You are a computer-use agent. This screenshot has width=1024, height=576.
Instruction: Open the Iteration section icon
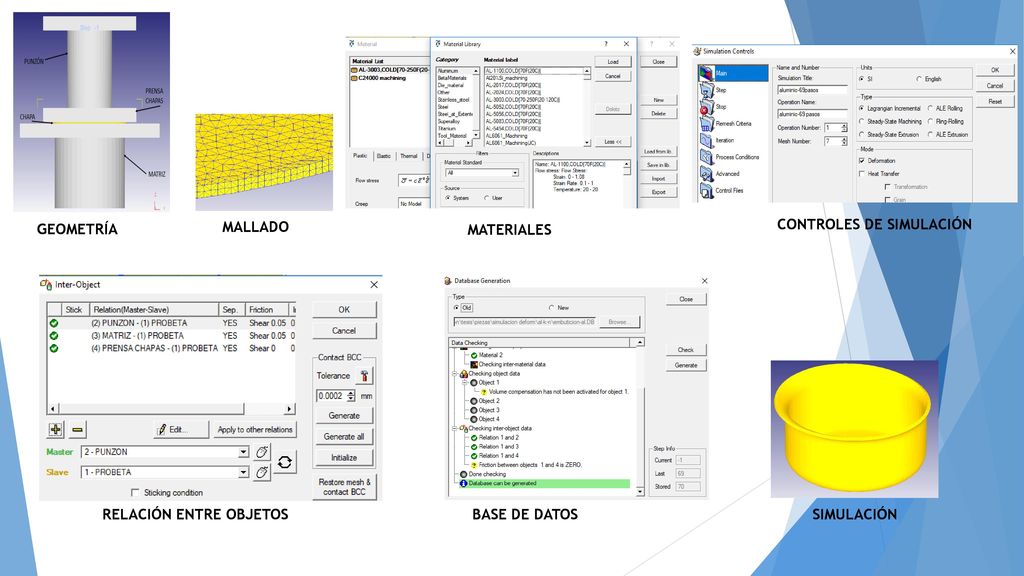click(706, 140)
